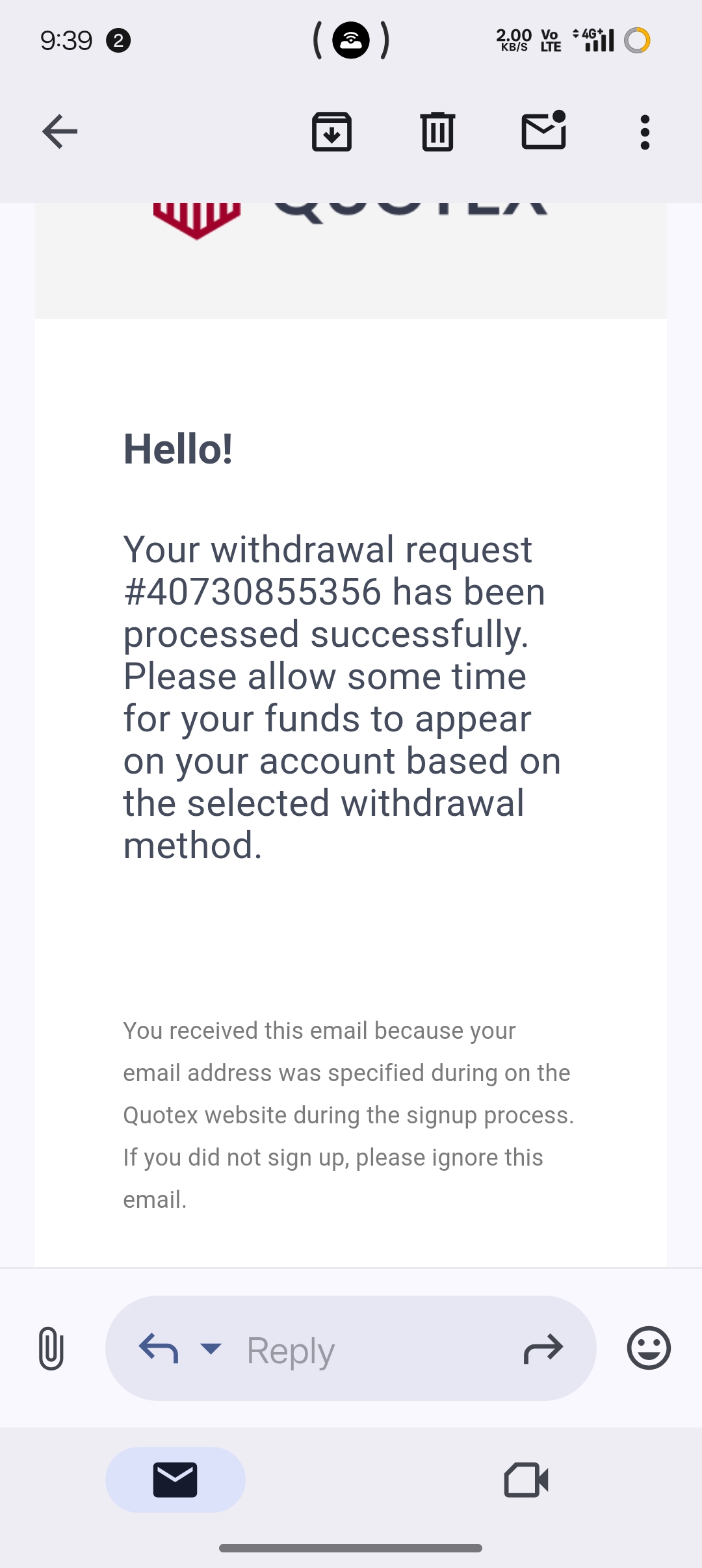Tap the signup disclaimer footer text

(x=348, y=1115)
